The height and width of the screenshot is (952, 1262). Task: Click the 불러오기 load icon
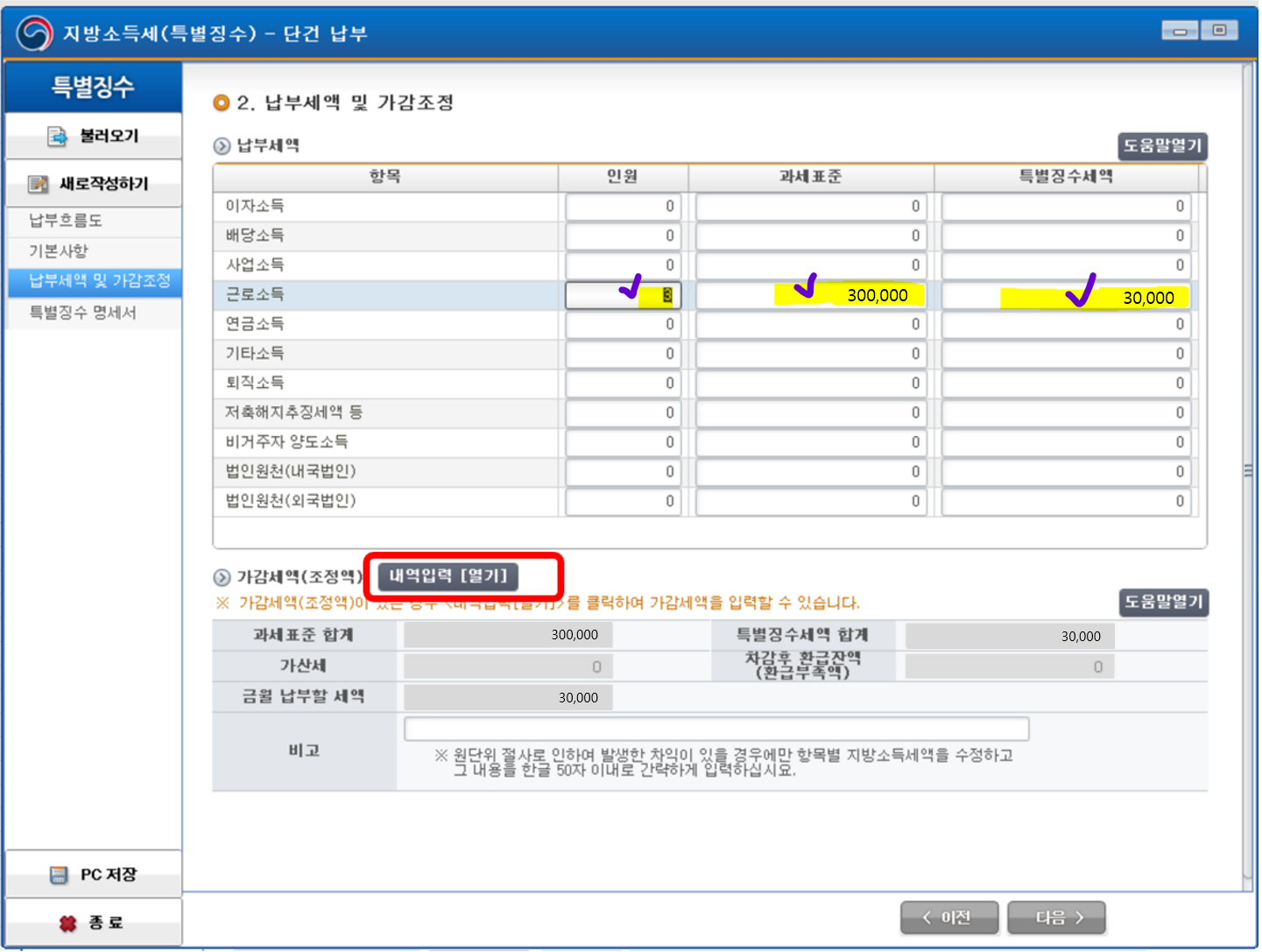(x=57, y=136)
